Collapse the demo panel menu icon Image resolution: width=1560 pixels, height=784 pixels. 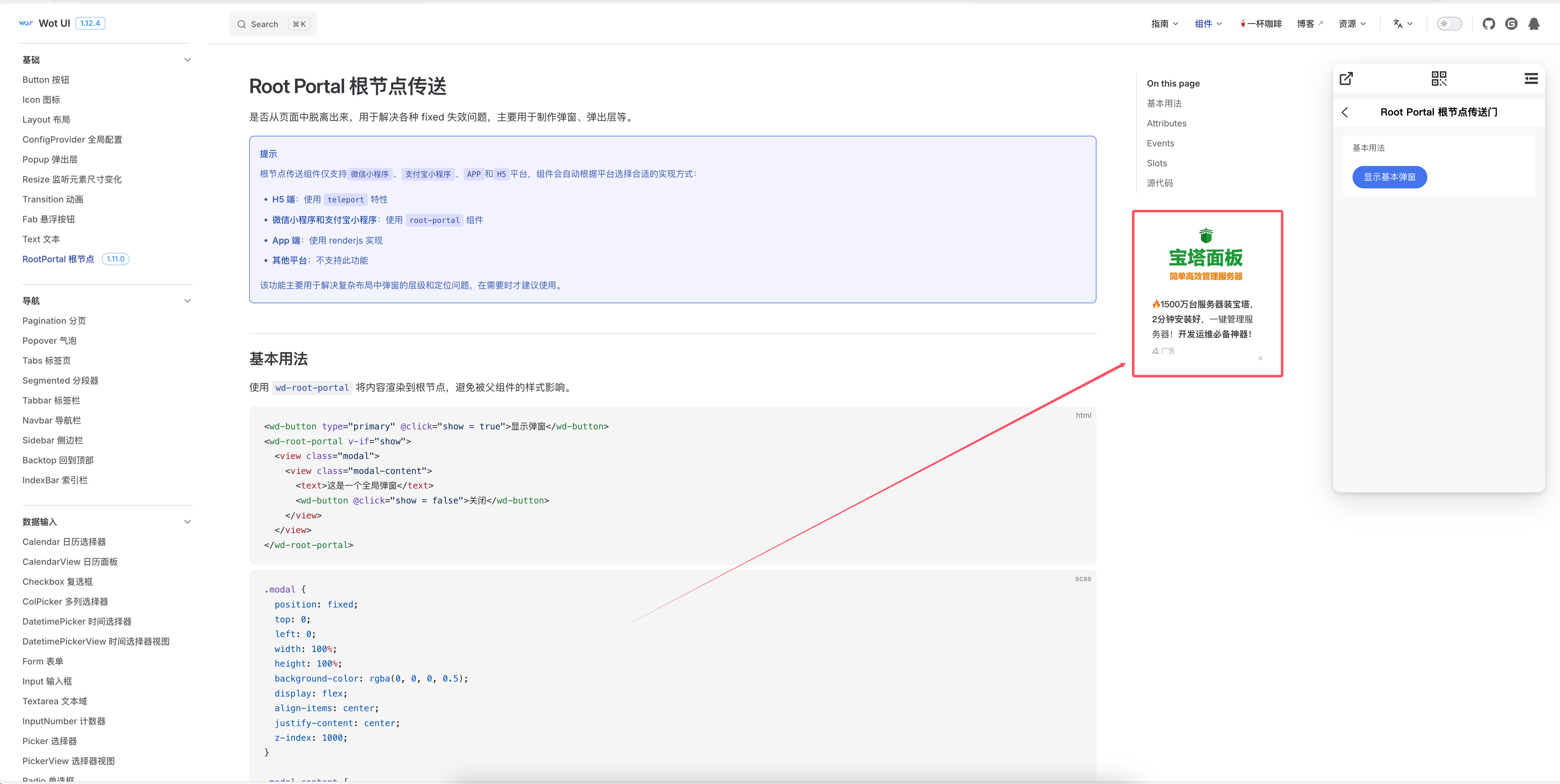(1531, 79)
